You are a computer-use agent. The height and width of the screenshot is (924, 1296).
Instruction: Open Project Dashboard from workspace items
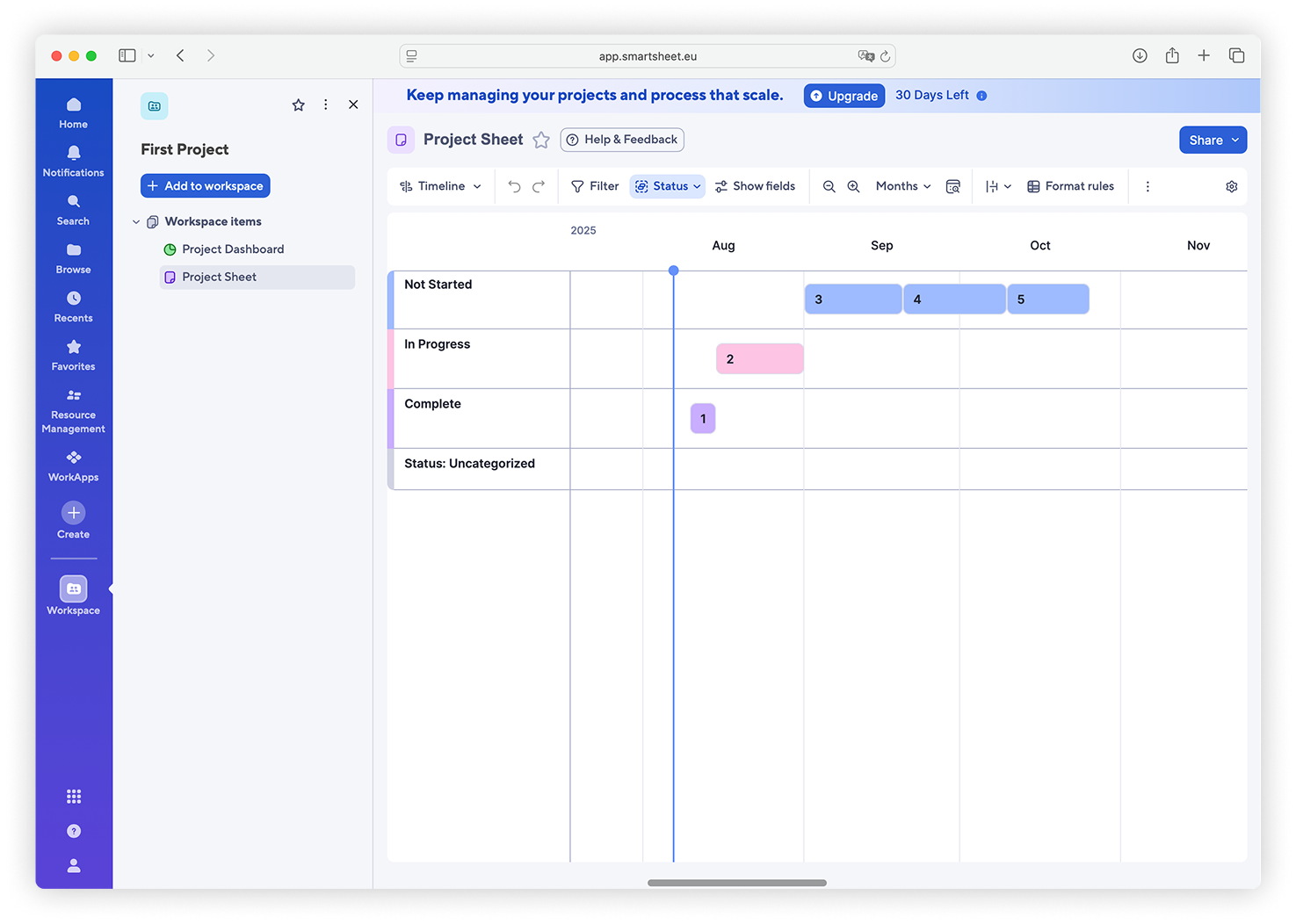coord(232,249)
